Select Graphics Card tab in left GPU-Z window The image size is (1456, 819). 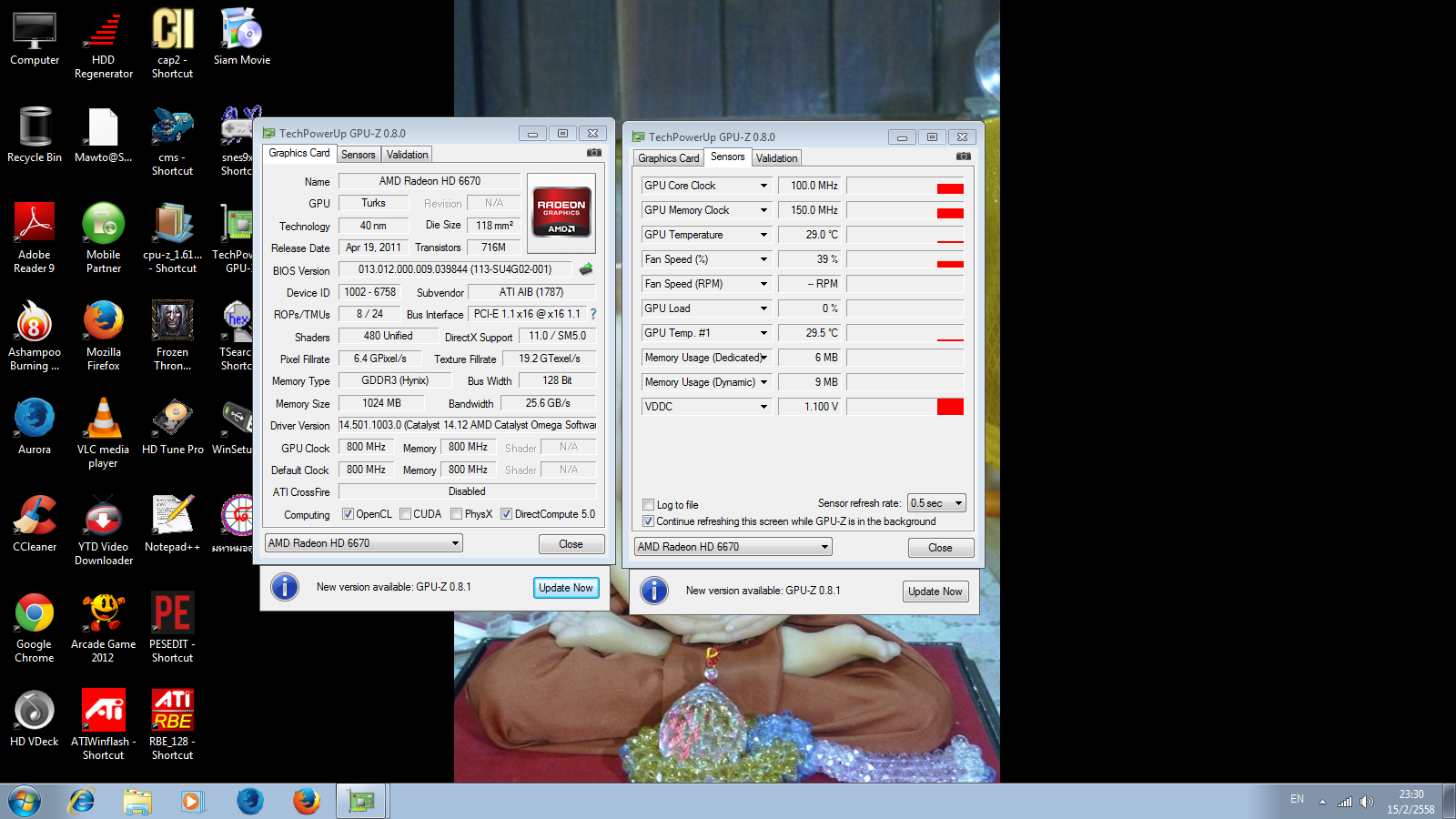coord(299,153)
